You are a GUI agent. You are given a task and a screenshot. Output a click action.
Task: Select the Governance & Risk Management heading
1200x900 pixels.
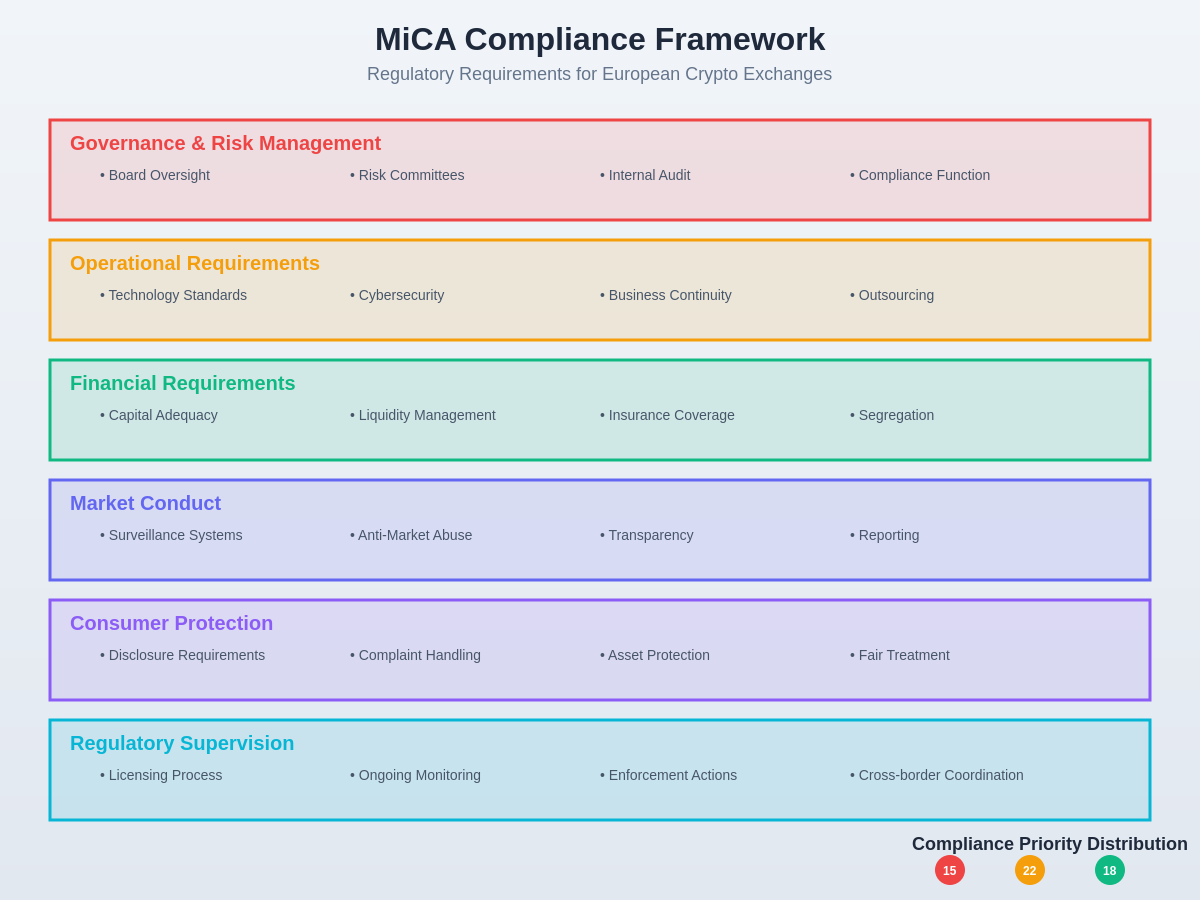(225, 143)
